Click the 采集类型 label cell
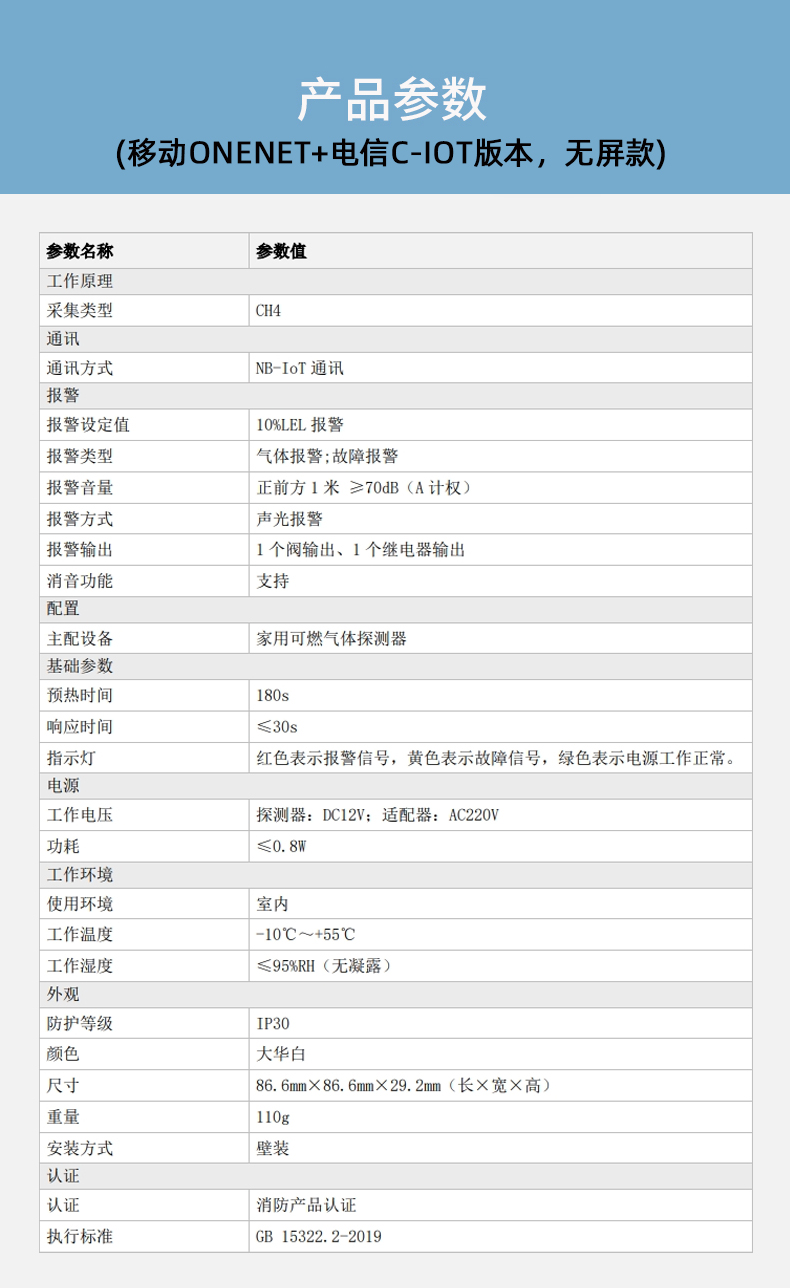Viewport: 790px width, 1288px height. [145, 310]
